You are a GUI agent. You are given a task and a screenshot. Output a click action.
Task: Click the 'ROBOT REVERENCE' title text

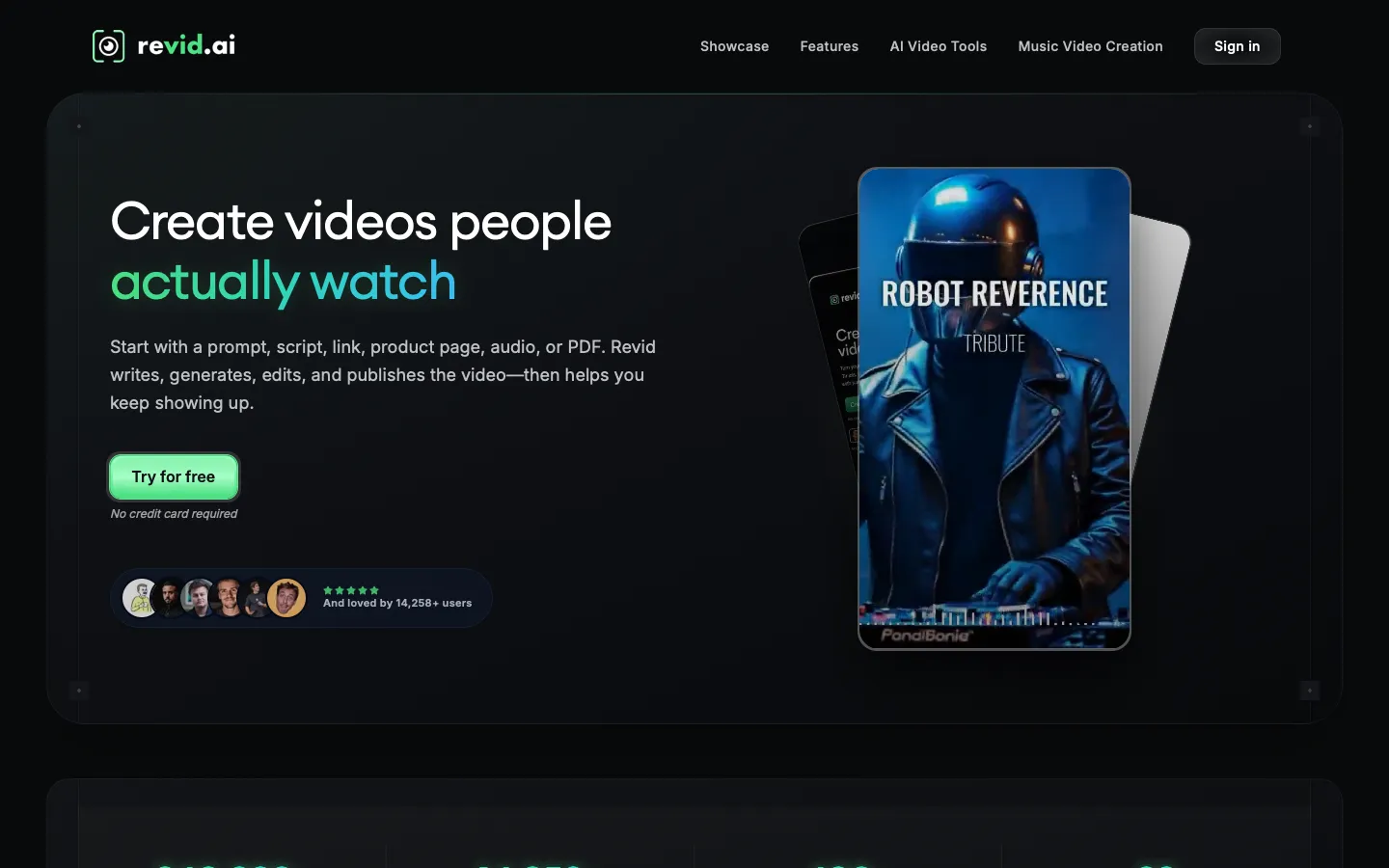(x=994, y=293)
